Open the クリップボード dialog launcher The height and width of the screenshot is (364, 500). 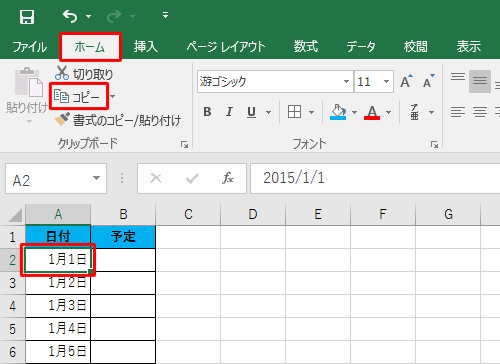coord(184,144)
